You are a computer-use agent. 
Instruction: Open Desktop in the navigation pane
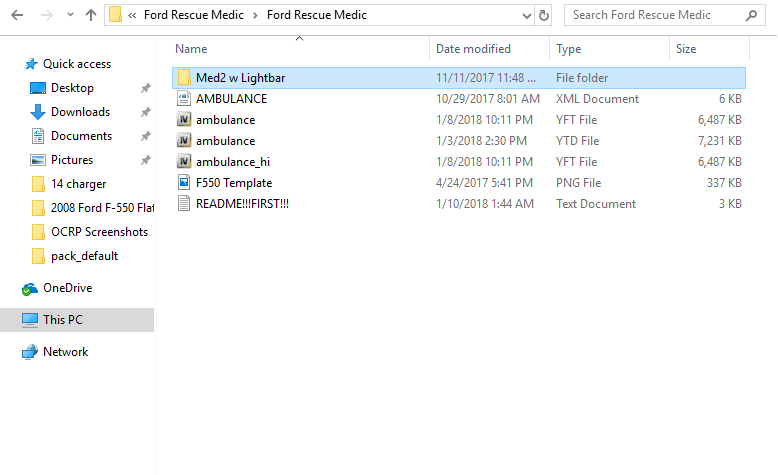pyautogui.click(x=72, y=88)
